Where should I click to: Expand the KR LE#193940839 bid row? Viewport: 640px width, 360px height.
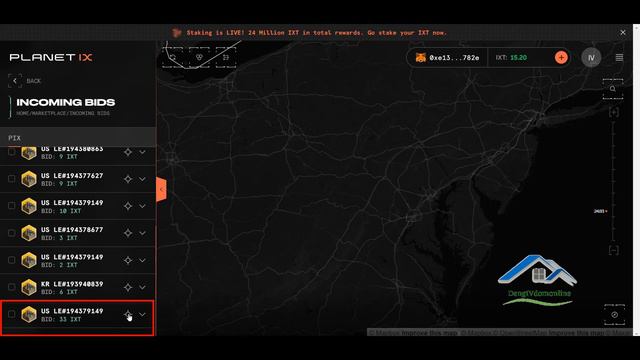click(142, 287)
